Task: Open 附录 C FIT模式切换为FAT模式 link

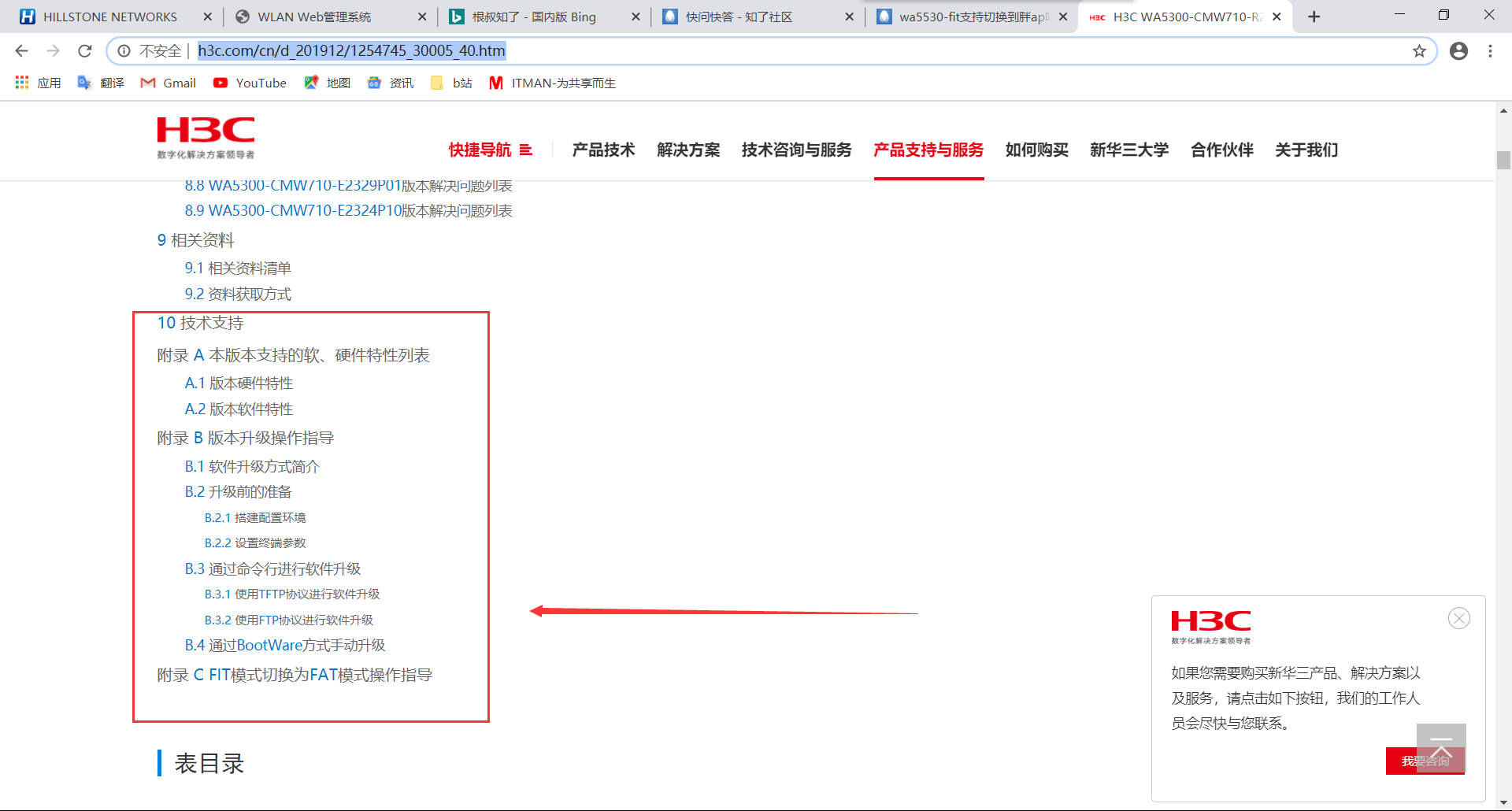Action: (x=295, y=675)
